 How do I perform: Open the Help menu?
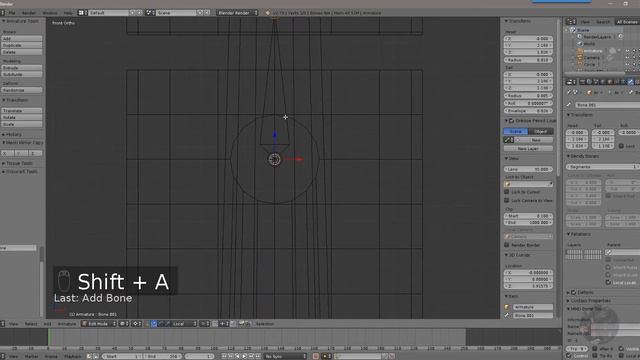(68, 13)
